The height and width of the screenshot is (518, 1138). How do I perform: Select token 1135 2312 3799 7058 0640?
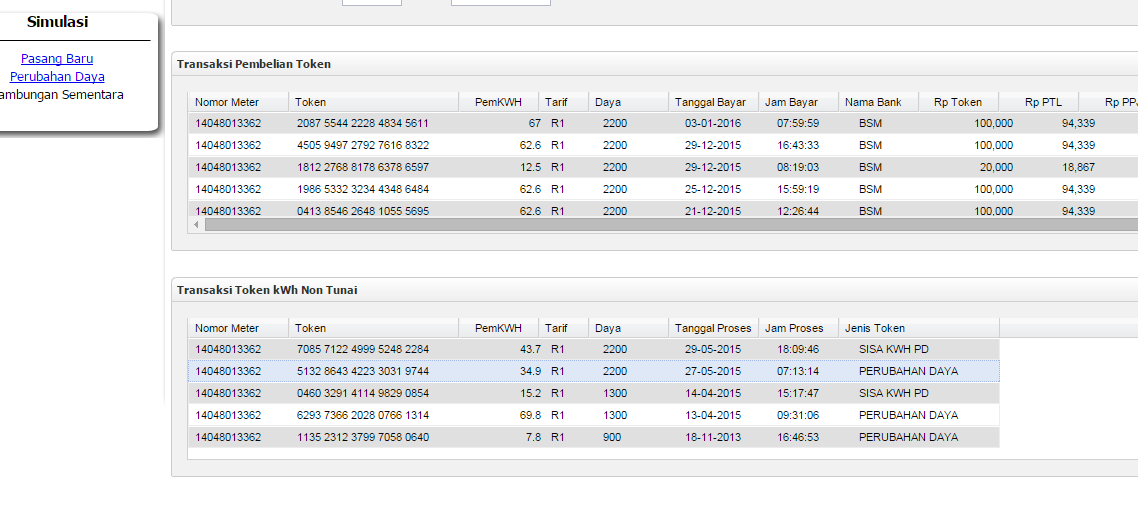[362, 437]
